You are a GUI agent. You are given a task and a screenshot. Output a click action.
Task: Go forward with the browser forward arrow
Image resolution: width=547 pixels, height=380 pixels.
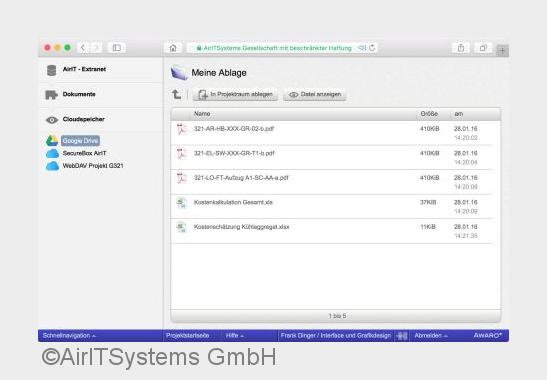(x=97, y=48)
